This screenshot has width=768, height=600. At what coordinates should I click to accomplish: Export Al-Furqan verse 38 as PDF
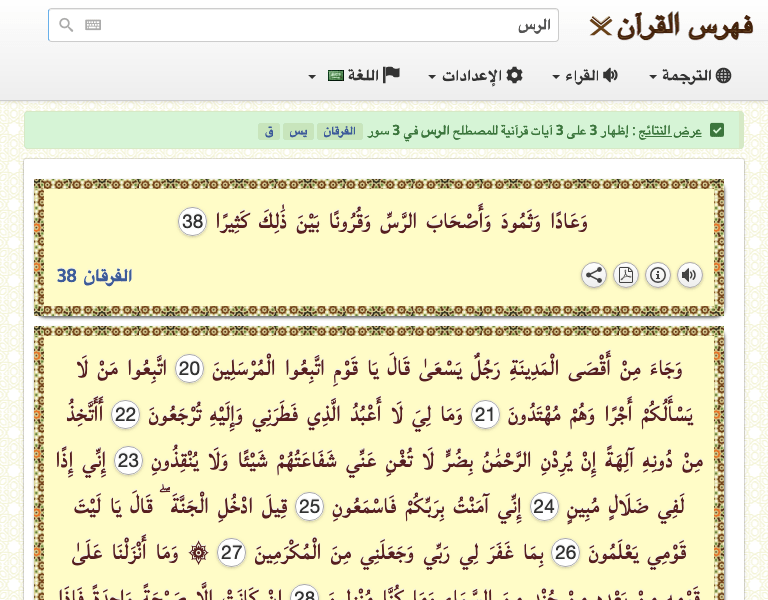[x=626, y=275]
